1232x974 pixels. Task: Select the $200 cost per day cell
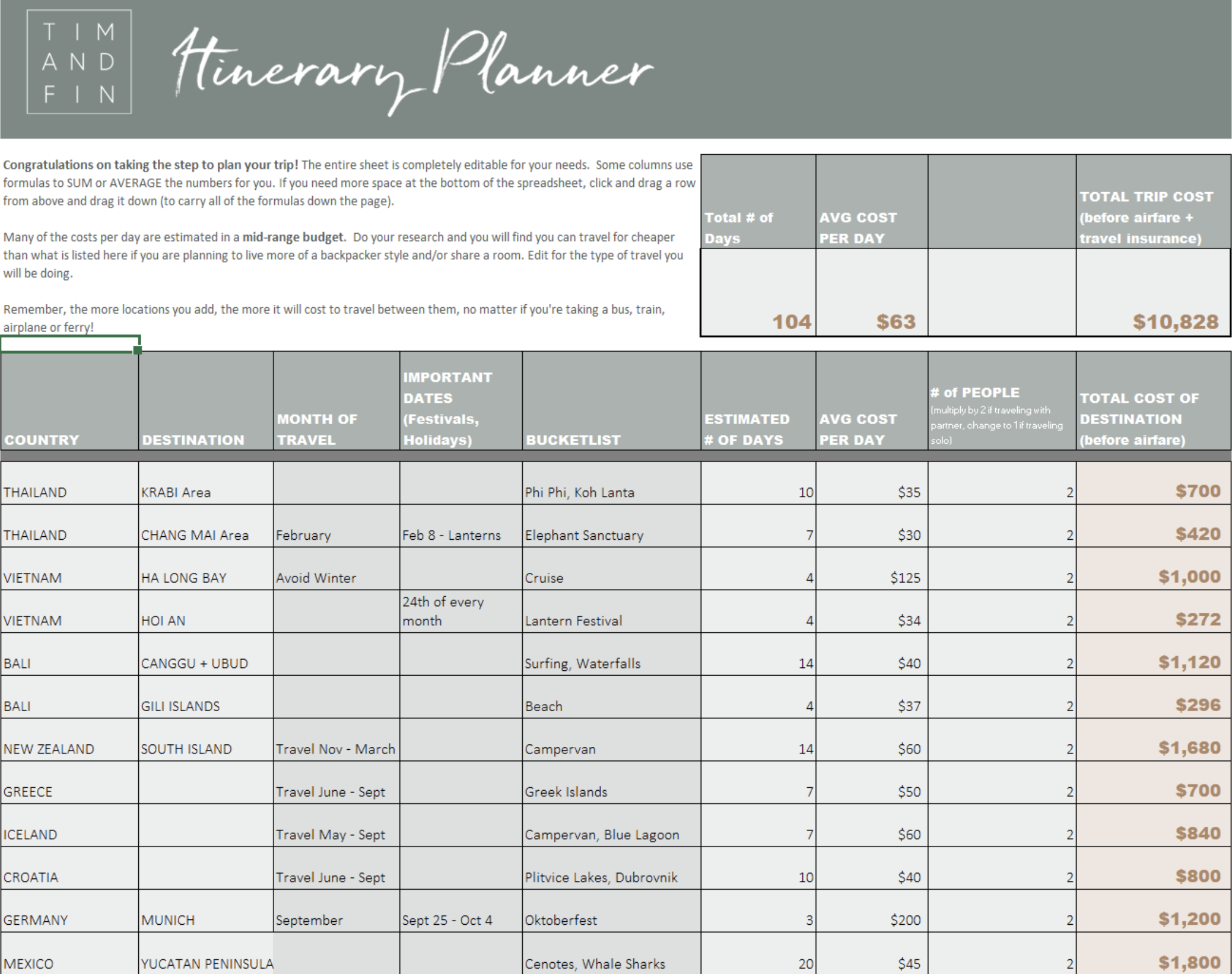872,911
